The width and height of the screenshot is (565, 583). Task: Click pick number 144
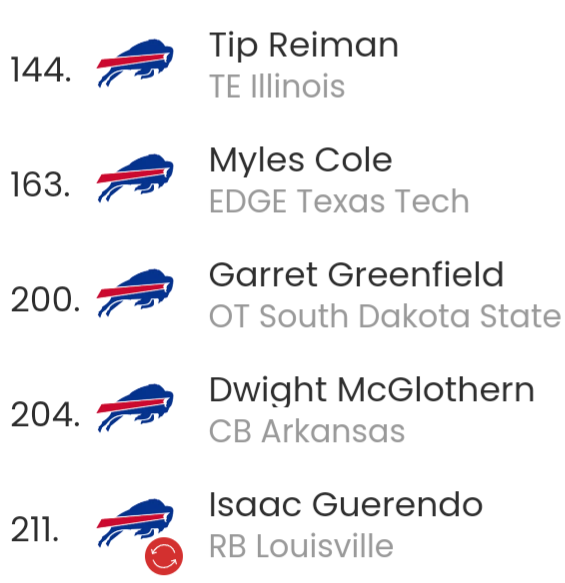point(41,70)
